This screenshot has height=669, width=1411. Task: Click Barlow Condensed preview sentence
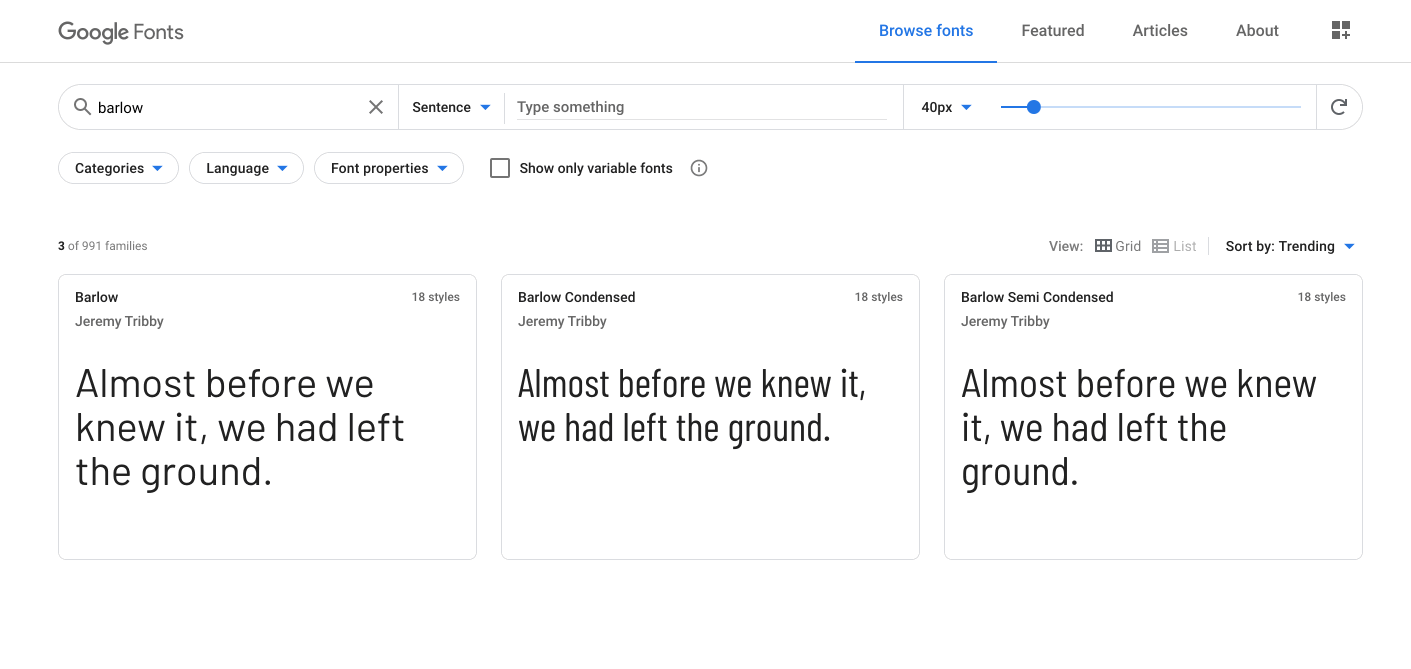pos(692,406)
